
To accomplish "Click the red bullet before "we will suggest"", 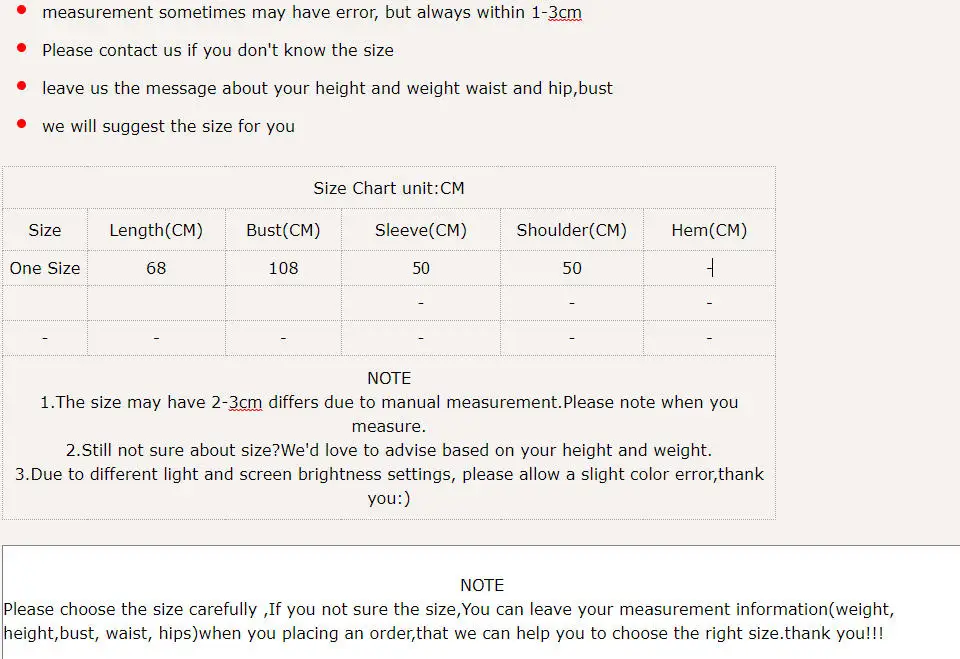I will [21, 124].
